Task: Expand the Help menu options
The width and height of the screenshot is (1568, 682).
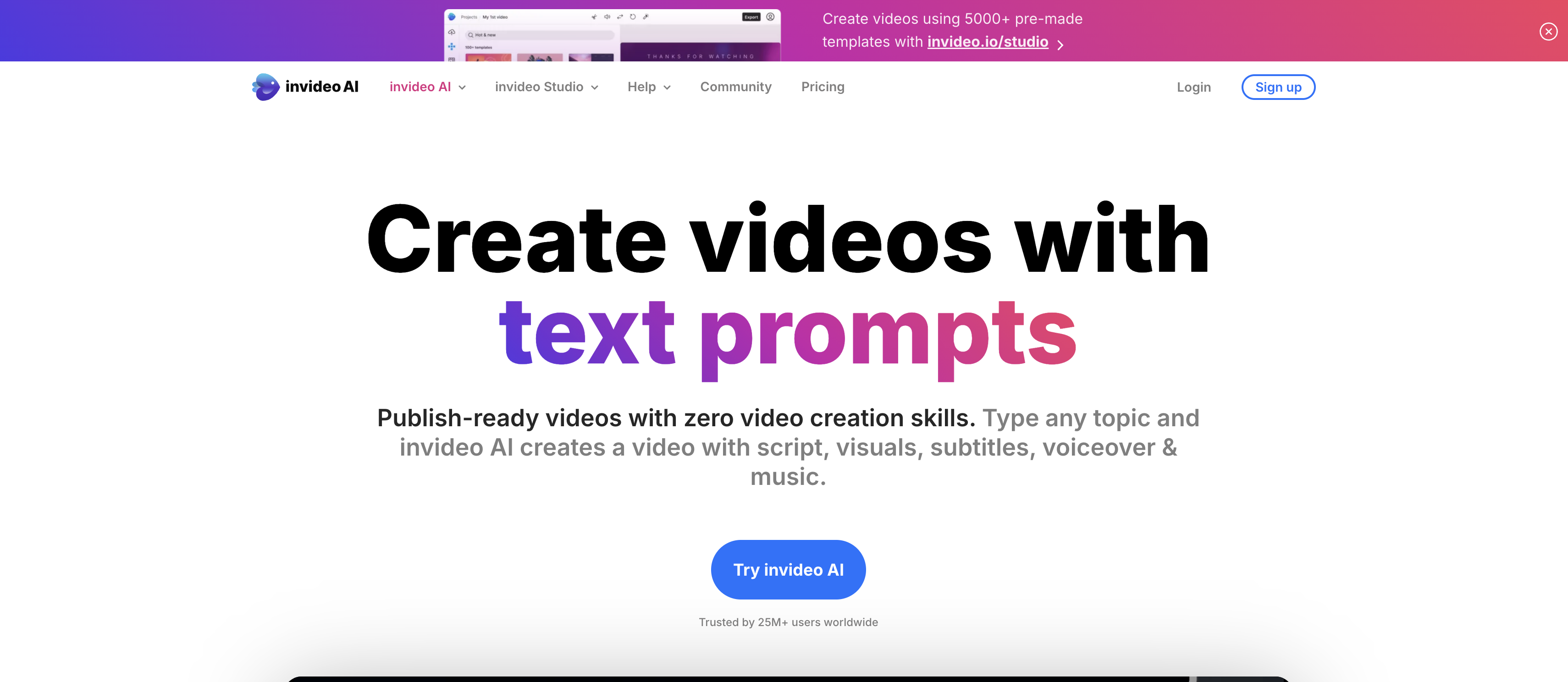Action: tap(648, 86)
